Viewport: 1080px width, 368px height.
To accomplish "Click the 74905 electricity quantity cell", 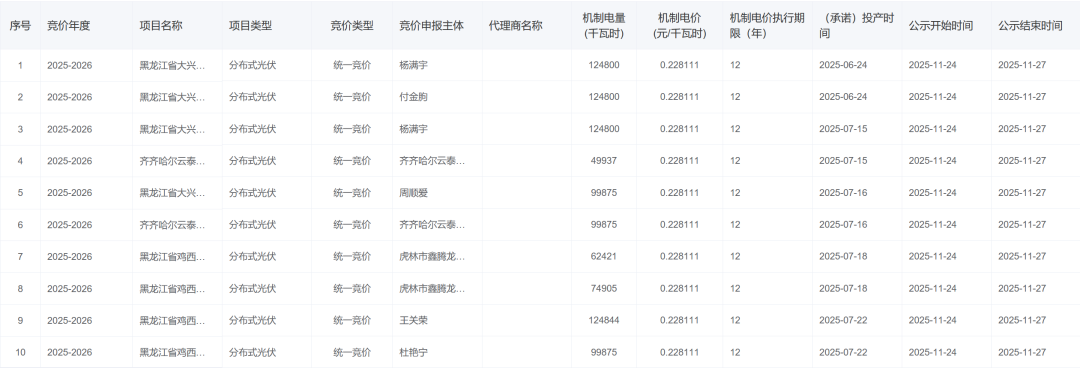I will click(604, 289).
